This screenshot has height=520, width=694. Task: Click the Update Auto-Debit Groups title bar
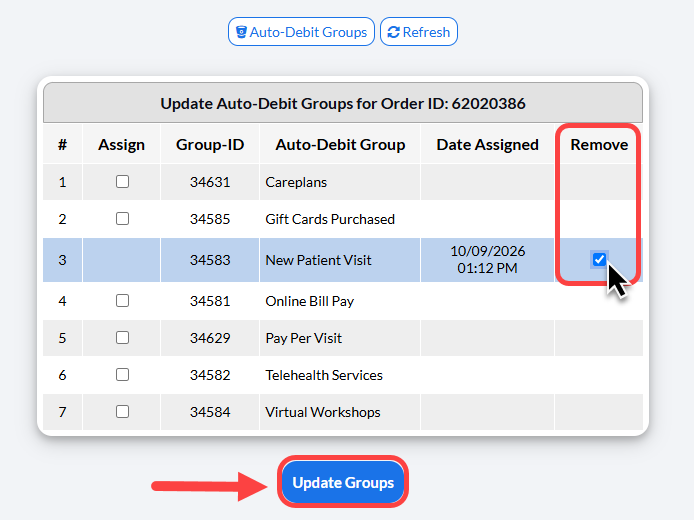343,103
